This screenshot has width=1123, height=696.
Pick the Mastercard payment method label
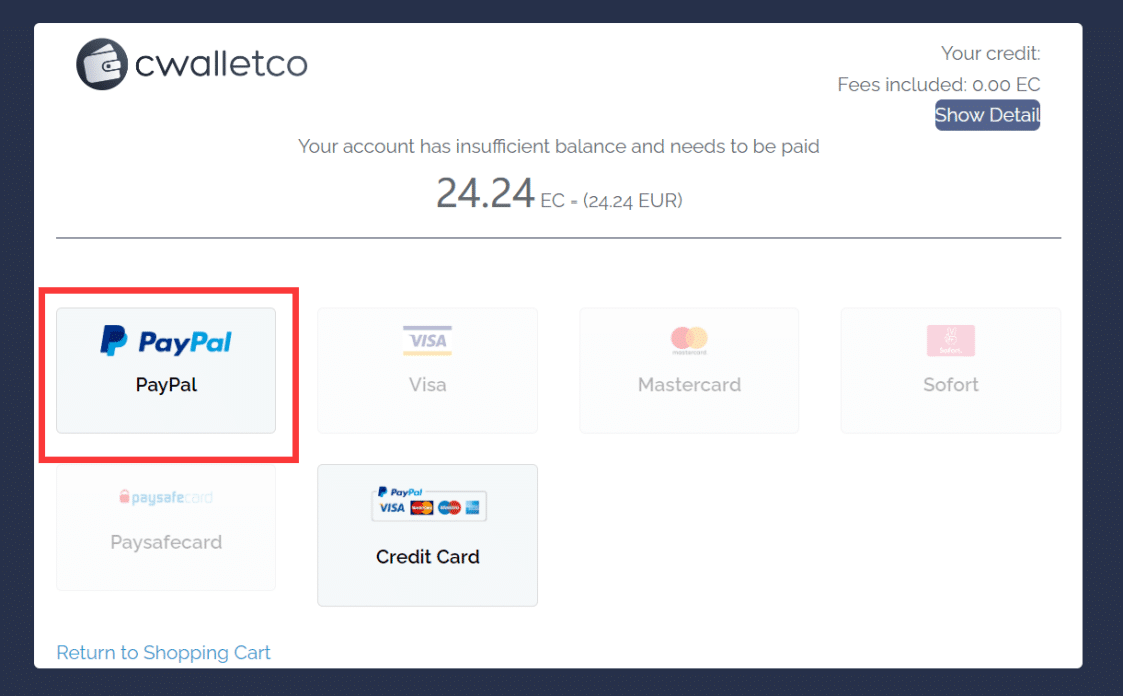pos(689,385)
